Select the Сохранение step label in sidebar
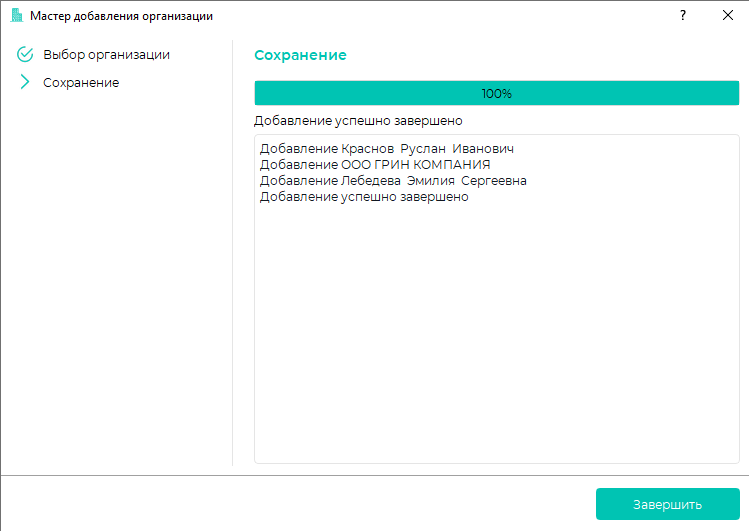Screen dimensions: 749x531 (81, 82)
